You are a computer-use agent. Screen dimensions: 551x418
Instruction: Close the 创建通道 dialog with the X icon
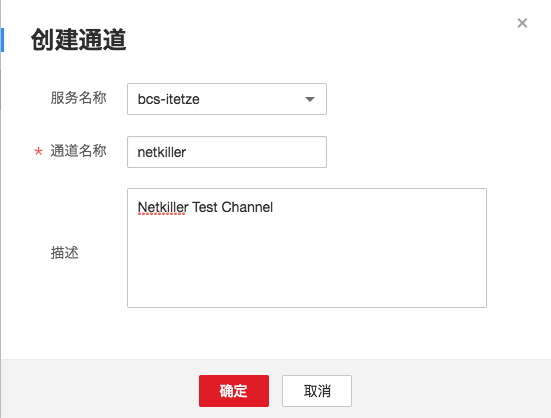tap(522, 23)
